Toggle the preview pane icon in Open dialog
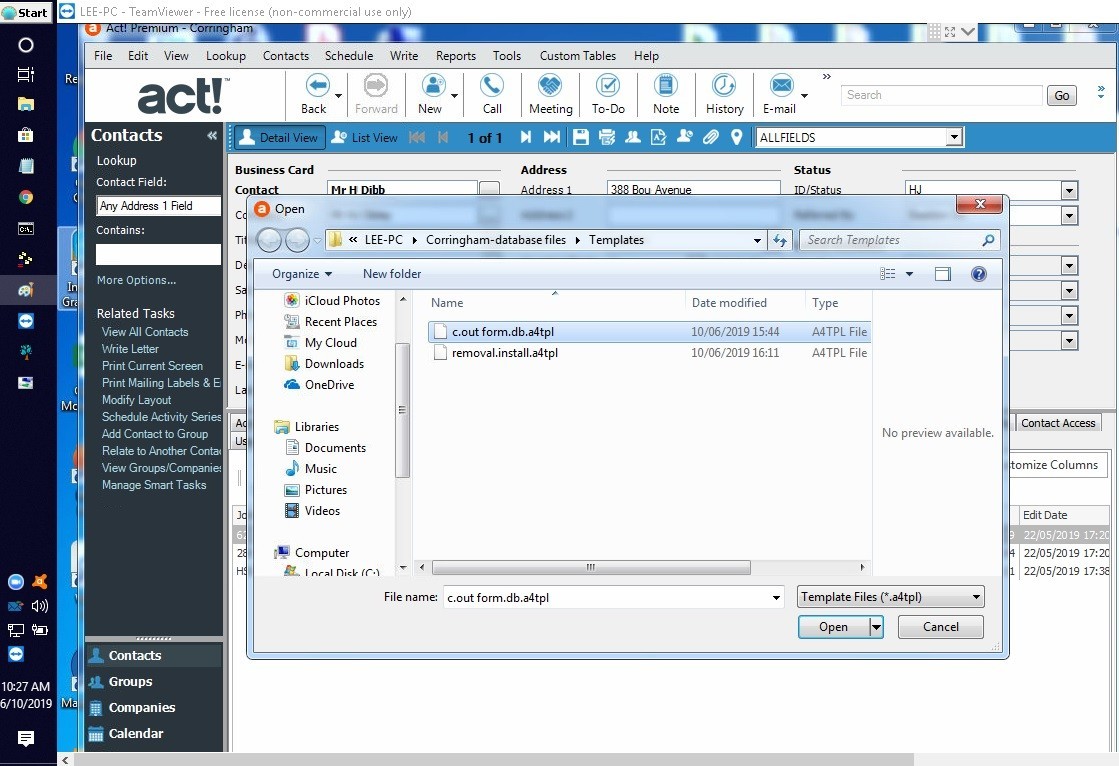Image resolution: width=1119 pixels, height=766 pixels. tap(943, 274)
